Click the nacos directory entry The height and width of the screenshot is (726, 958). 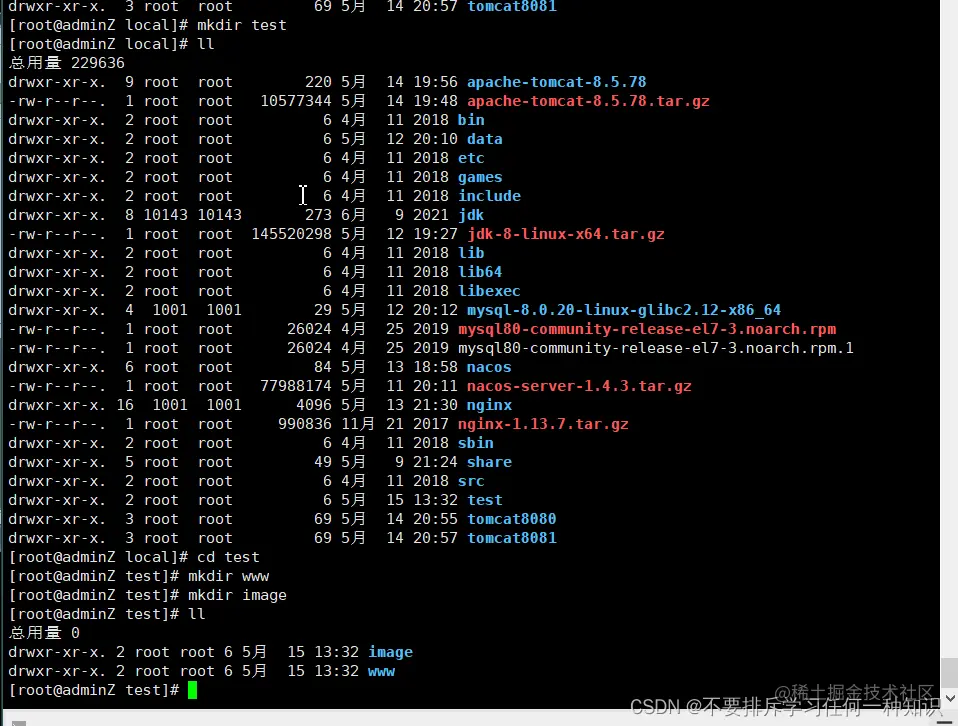[x=489, y=367]
